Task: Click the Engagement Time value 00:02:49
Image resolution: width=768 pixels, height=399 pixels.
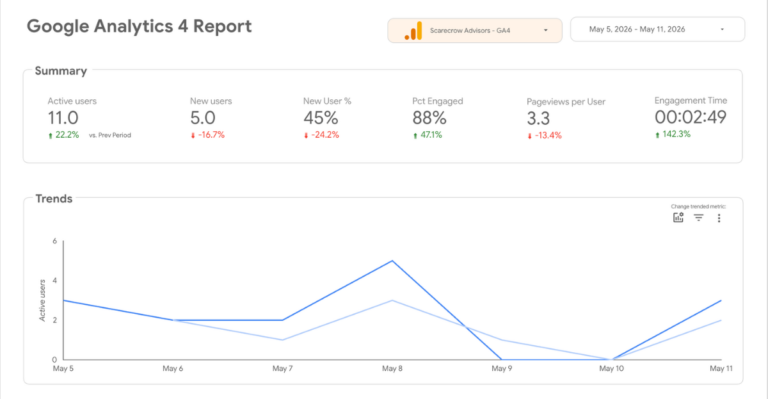Action: tap(691, 117)
